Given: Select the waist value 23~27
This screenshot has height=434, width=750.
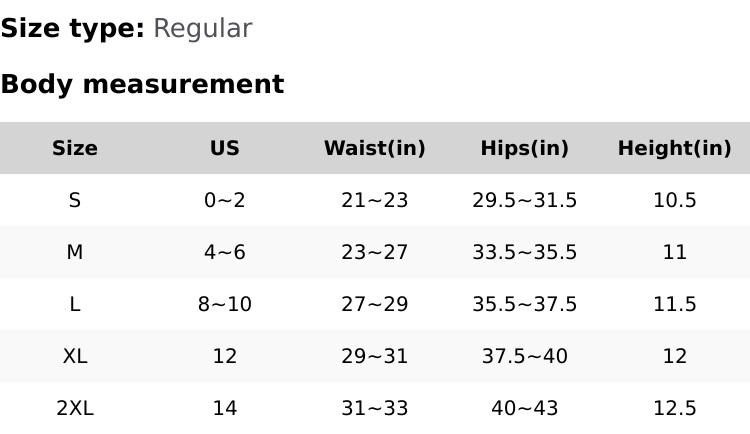Looking at the screenshot, I should tap(375, 252).
